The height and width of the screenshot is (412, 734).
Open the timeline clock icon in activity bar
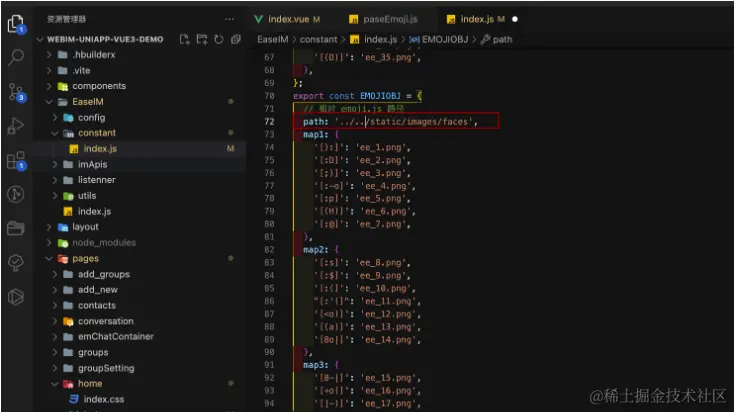[15, 194]
